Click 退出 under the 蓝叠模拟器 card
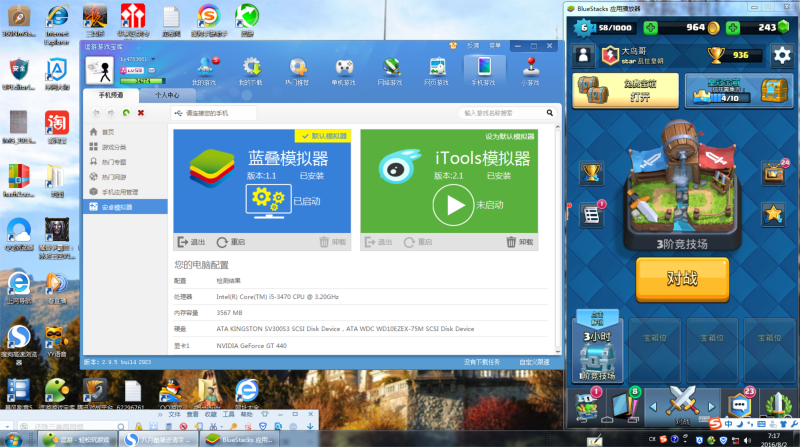 point(191,242)
